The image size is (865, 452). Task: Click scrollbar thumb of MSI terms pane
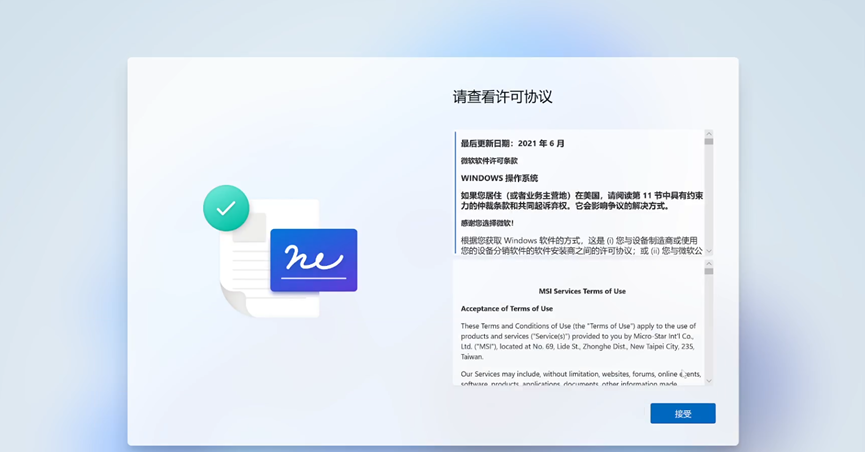pos(709,271)
